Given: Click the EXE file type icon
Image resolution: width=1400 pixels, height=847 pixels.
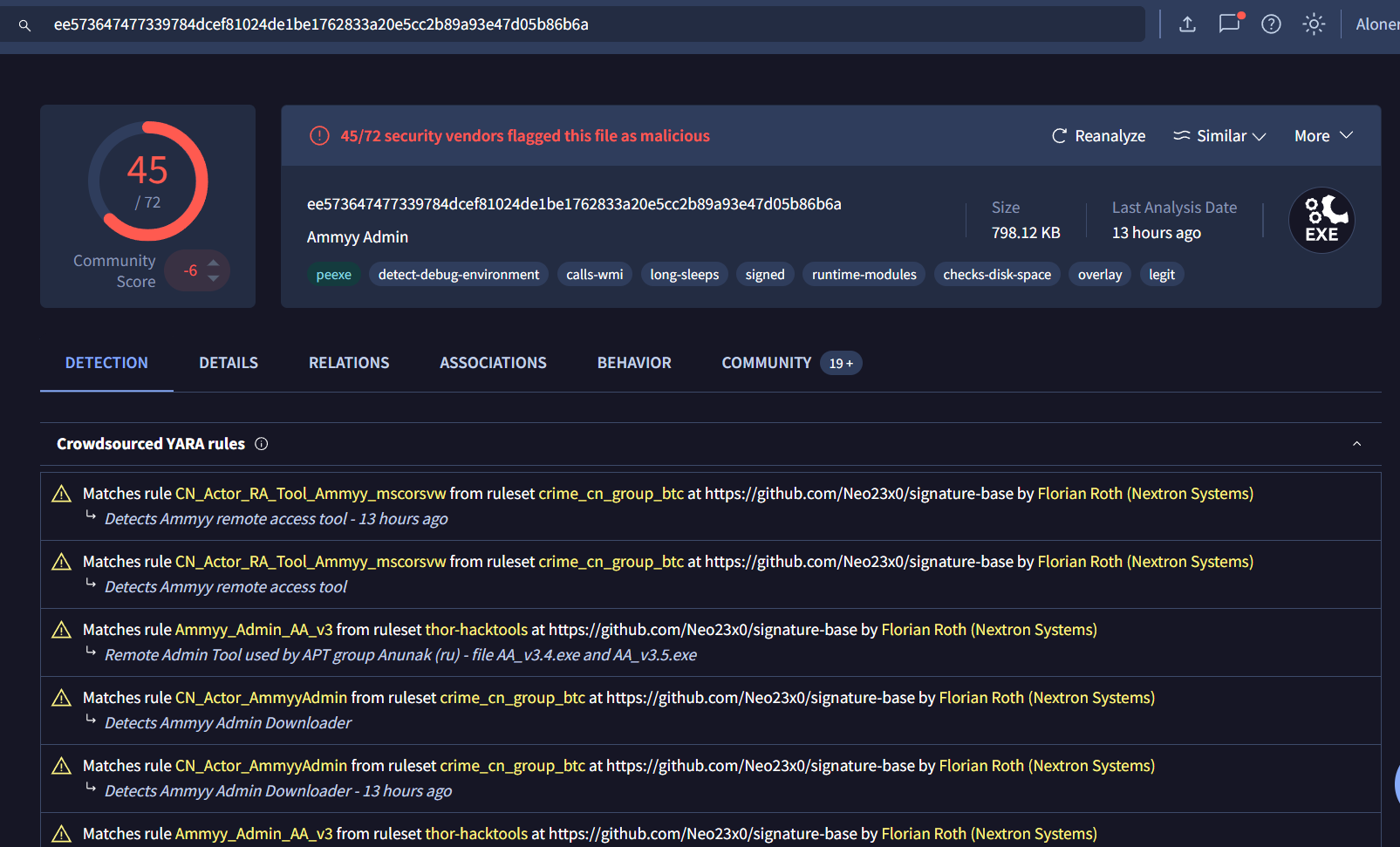Looking at the screenshot, I should coord(1321,221).
